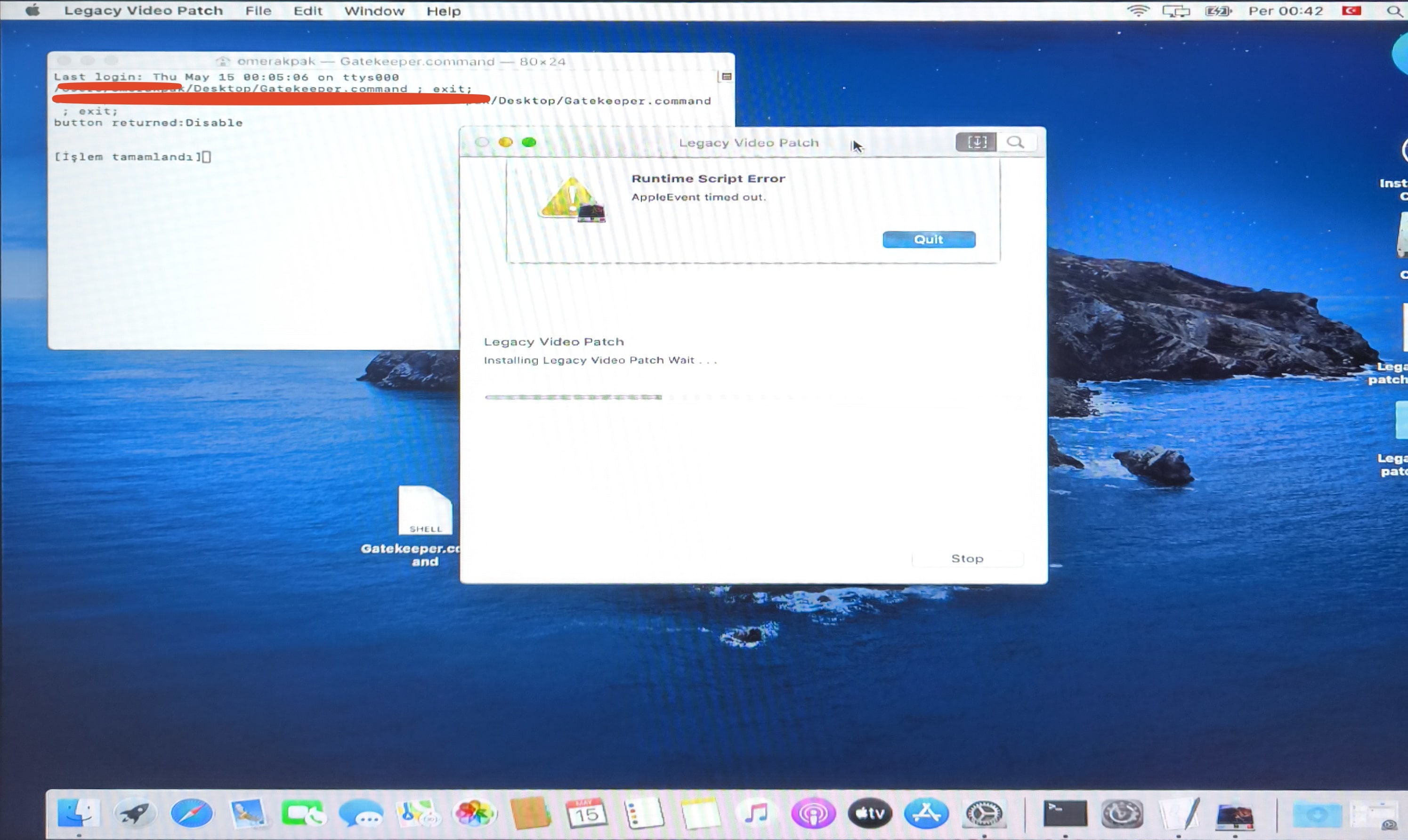Open the File menu
This screenshot has height=840, width=1408.
pyautogui.click(x=258, y=11)
